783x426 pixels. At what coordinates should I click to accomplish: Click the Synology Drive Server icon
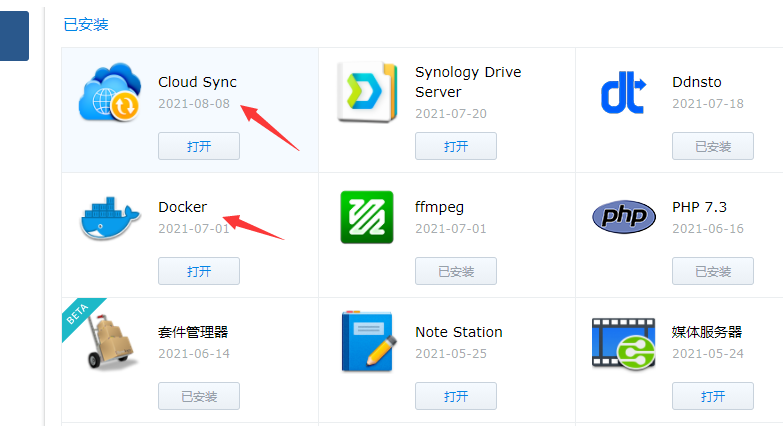click(367, 92)
